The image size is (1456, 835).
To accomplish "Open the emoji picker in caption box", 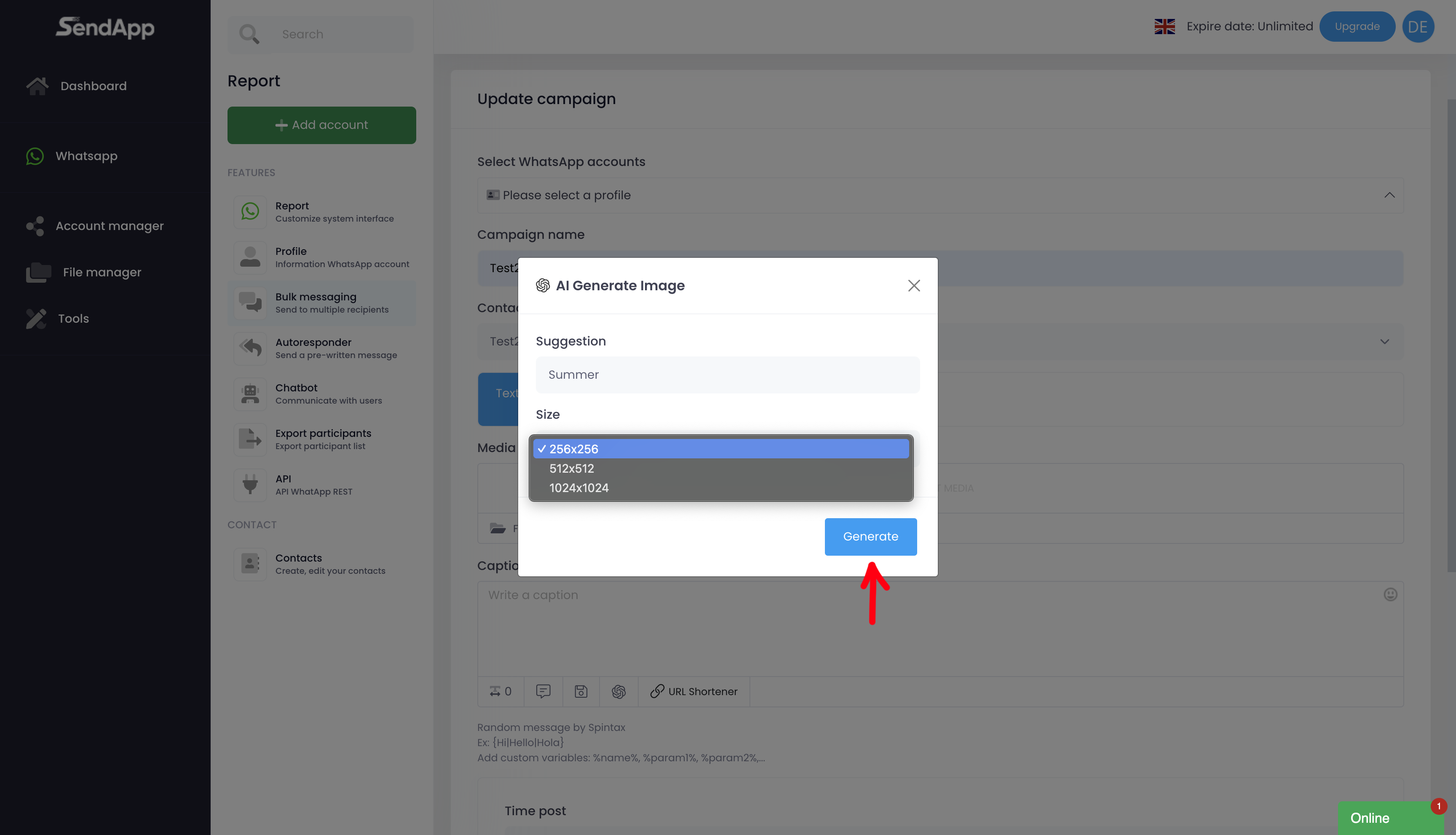I will [x=1390, y=595].
